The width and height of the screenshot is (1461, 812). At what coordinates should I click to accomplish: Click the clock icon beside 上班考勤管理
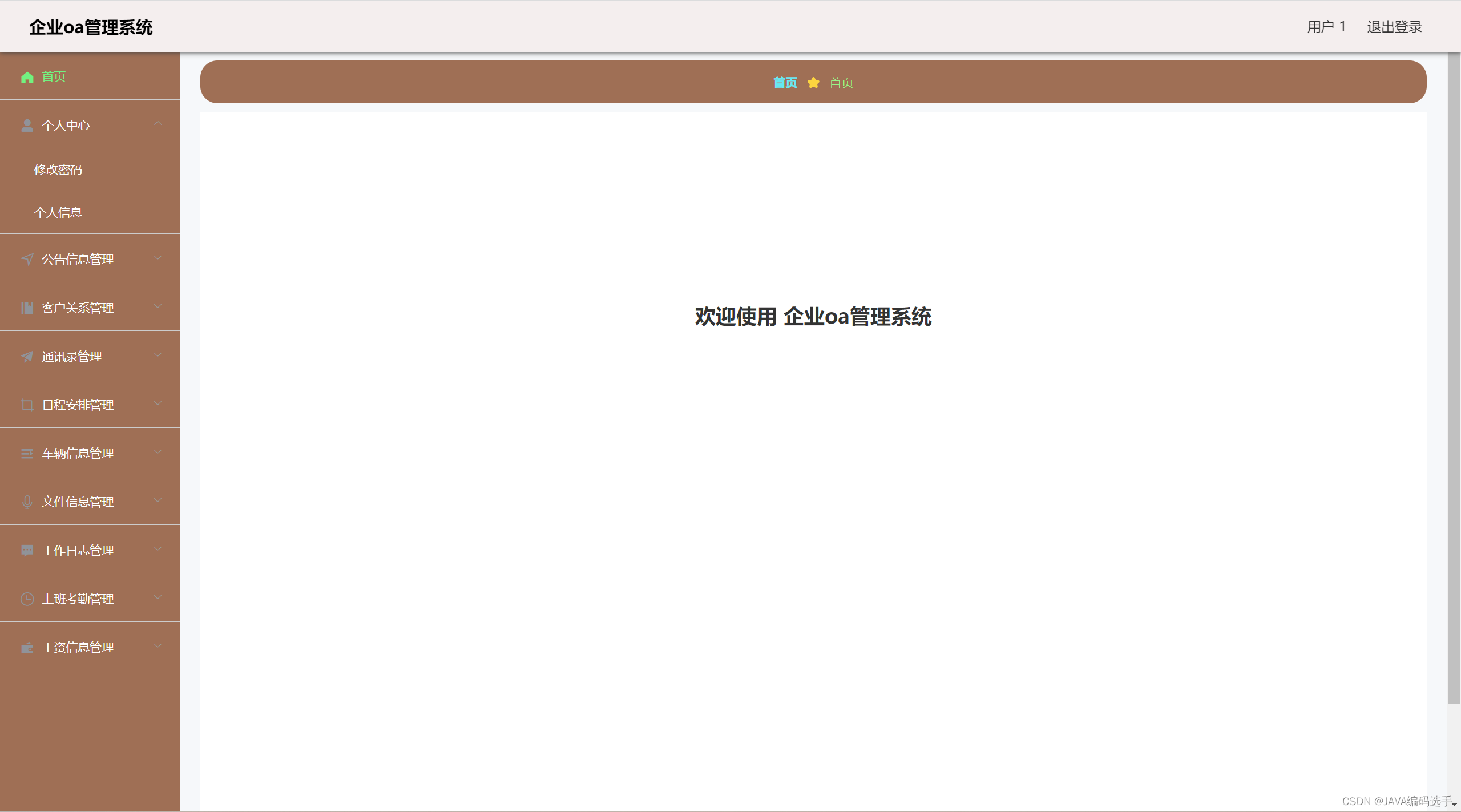(27, 599)
